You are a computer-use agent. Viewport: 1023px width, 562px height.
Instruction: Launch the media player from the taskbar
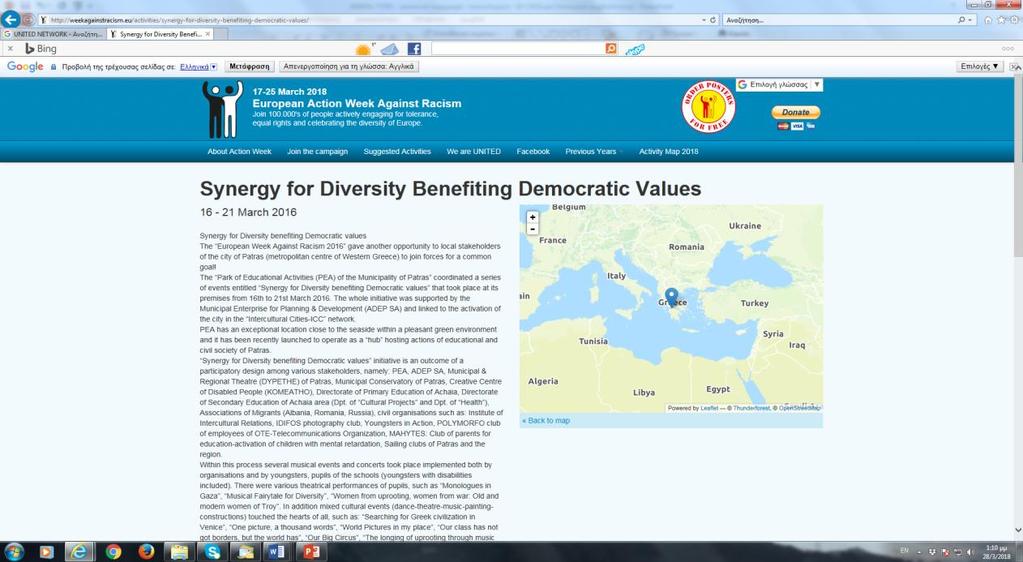(46, 552)
